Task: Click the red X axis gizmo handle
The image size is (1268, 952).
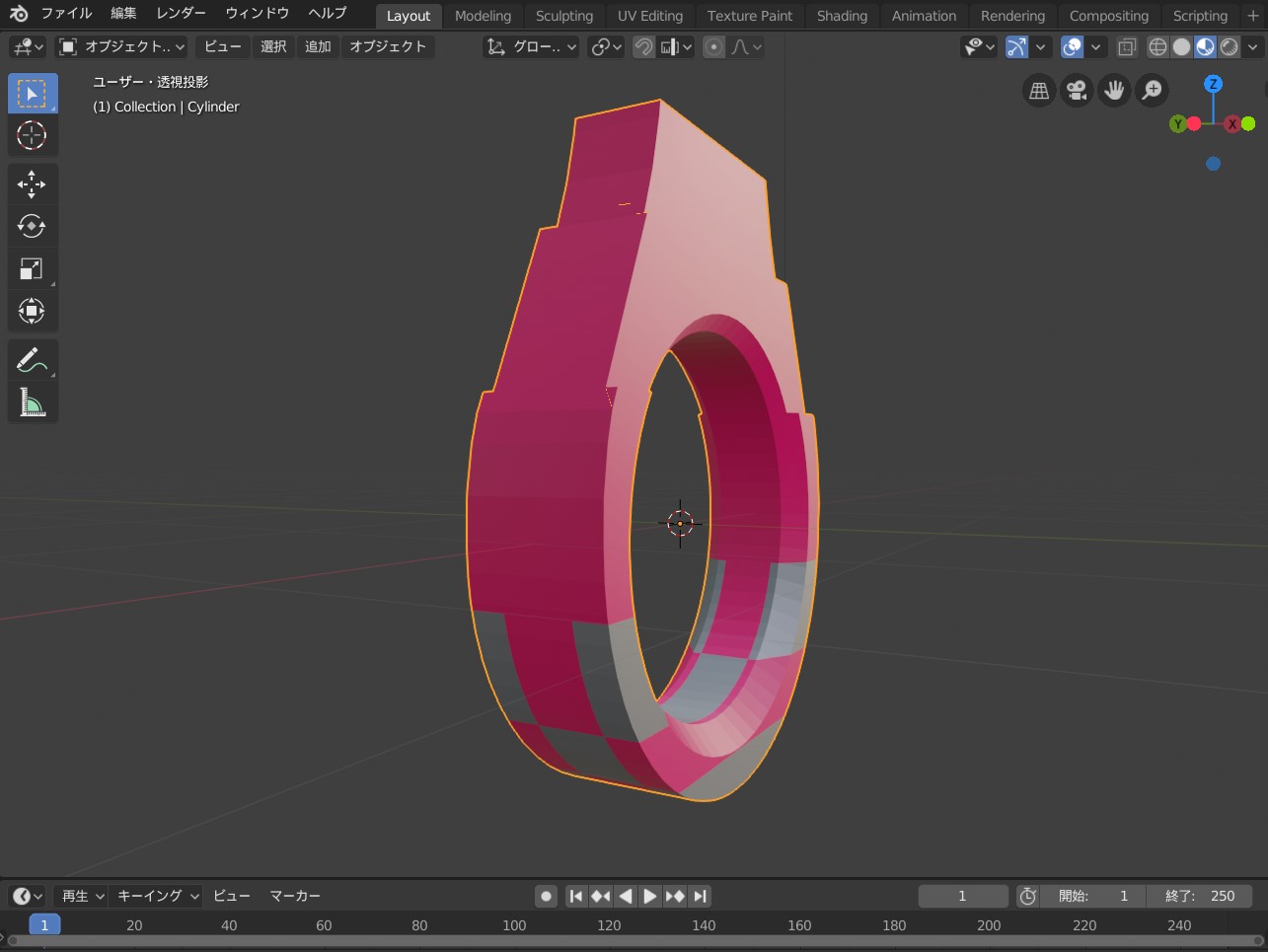Action: (x=1232, y=123)
